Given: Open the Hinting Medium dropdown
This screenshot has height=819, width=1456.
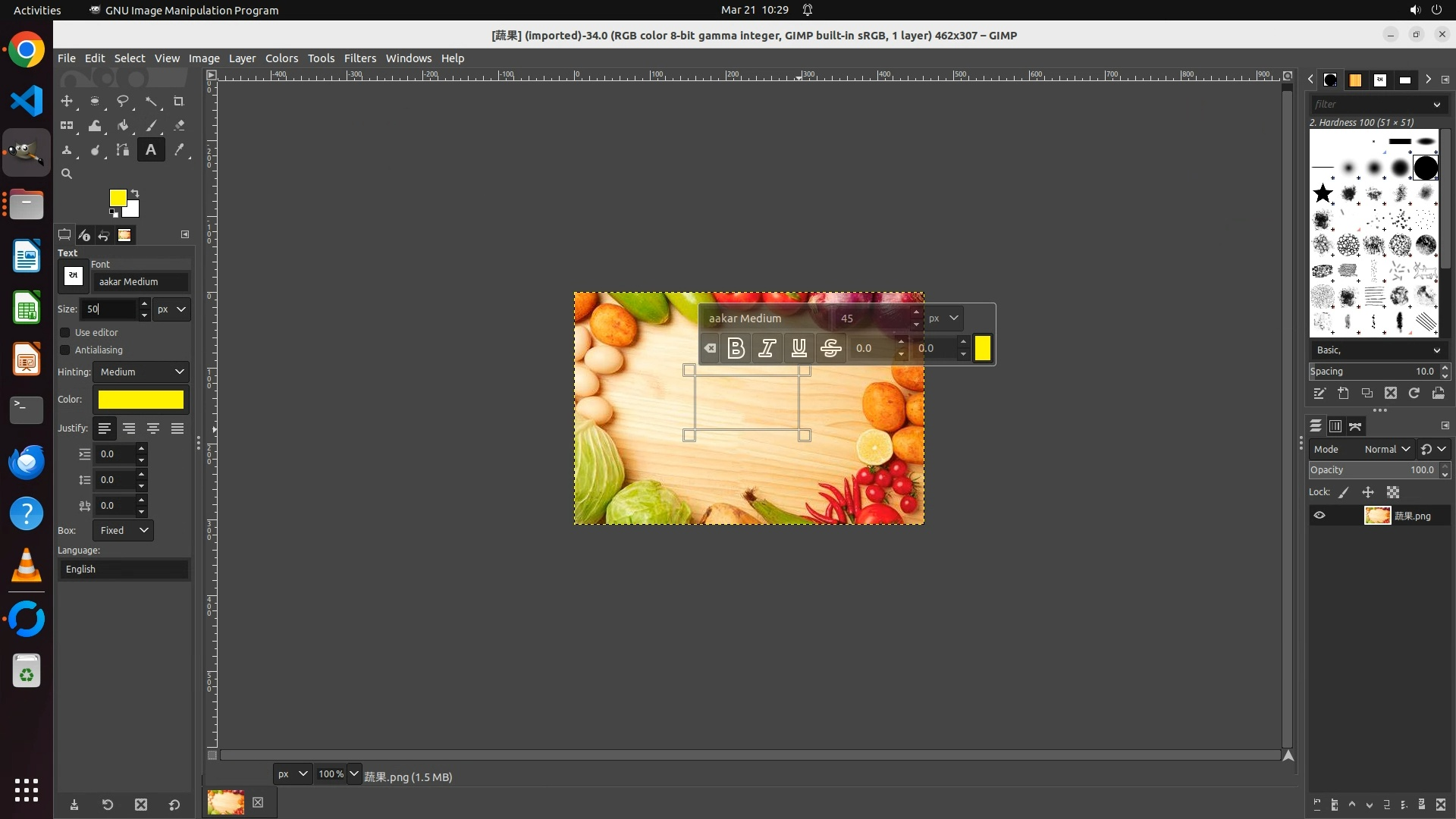Looking at the screenshot, I should (141, 372).
